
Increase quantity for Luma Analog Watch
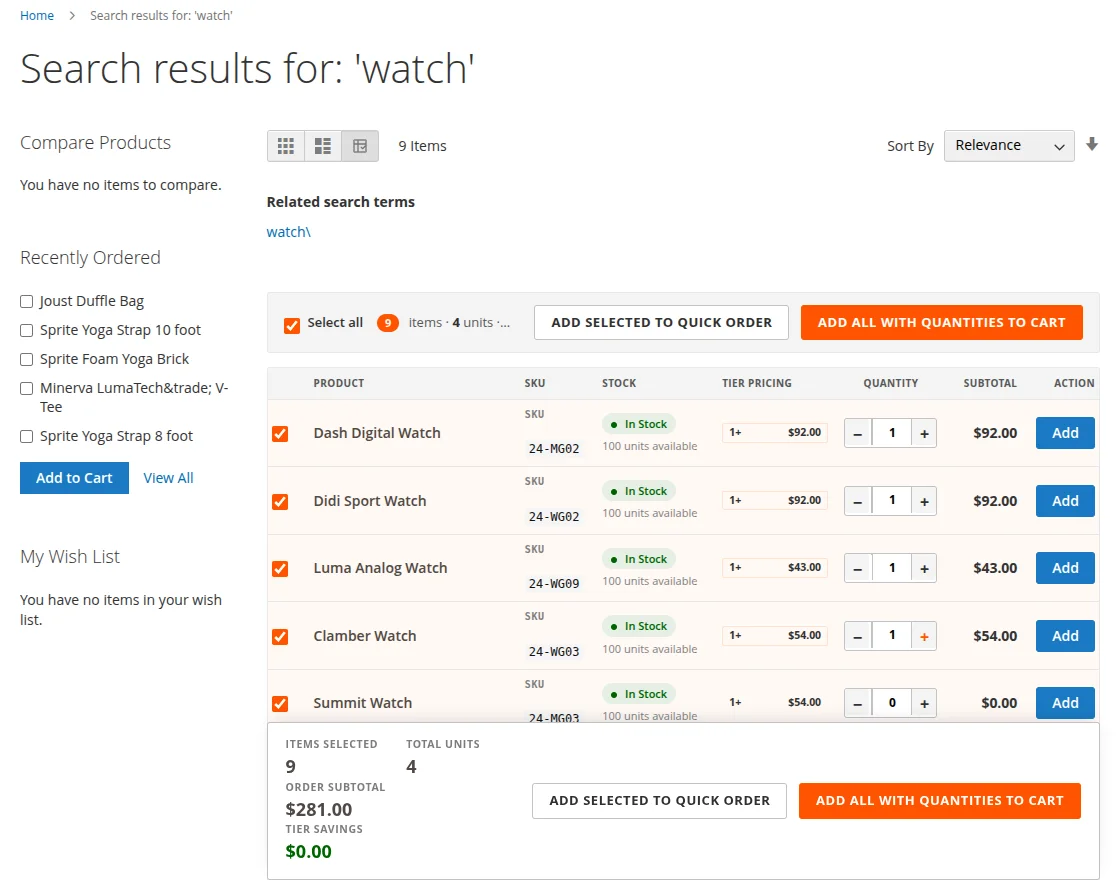[x=924, y=568]
